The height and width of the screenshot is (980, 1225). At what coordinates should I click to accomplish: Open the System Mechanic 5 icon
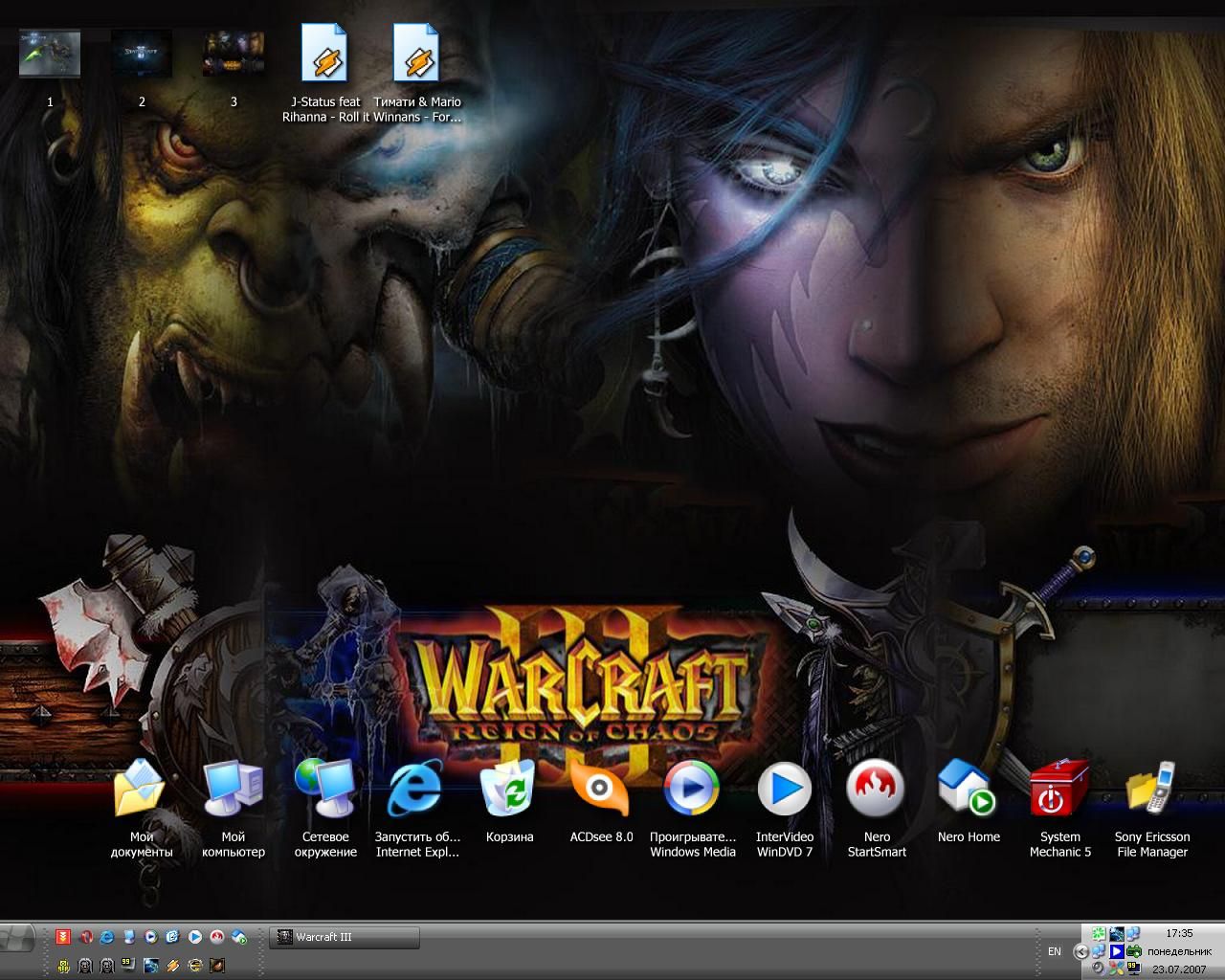1059,791
